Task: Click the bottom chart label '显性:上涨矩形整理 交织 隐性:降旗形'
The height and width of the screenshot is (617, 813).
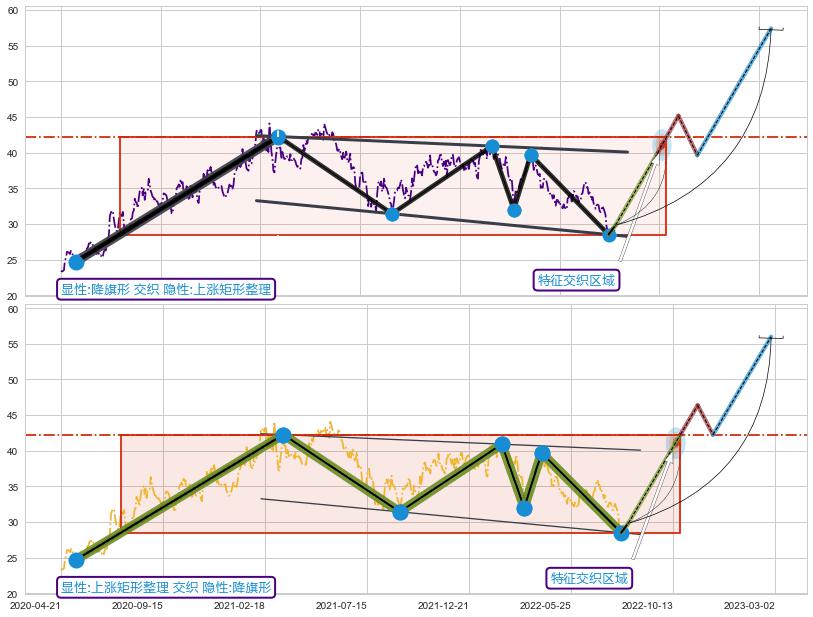Action: coord(165,587)
